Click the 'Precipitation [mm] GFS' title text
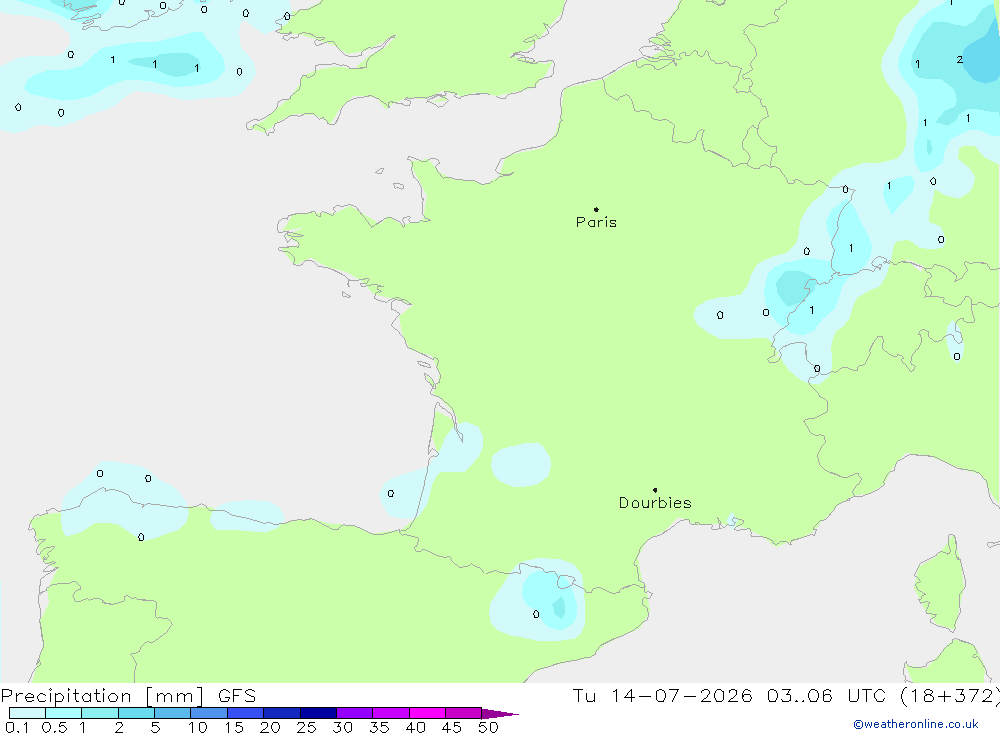 click(x=128, y=695)
